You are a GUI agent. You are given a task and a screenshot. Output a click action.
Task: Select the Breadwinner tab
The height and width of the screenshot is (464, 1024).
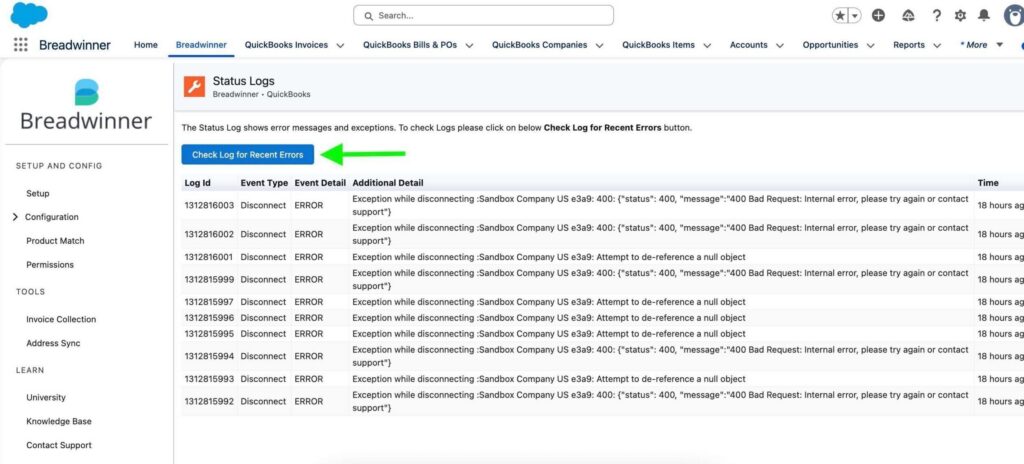click(x=201, y=45)
